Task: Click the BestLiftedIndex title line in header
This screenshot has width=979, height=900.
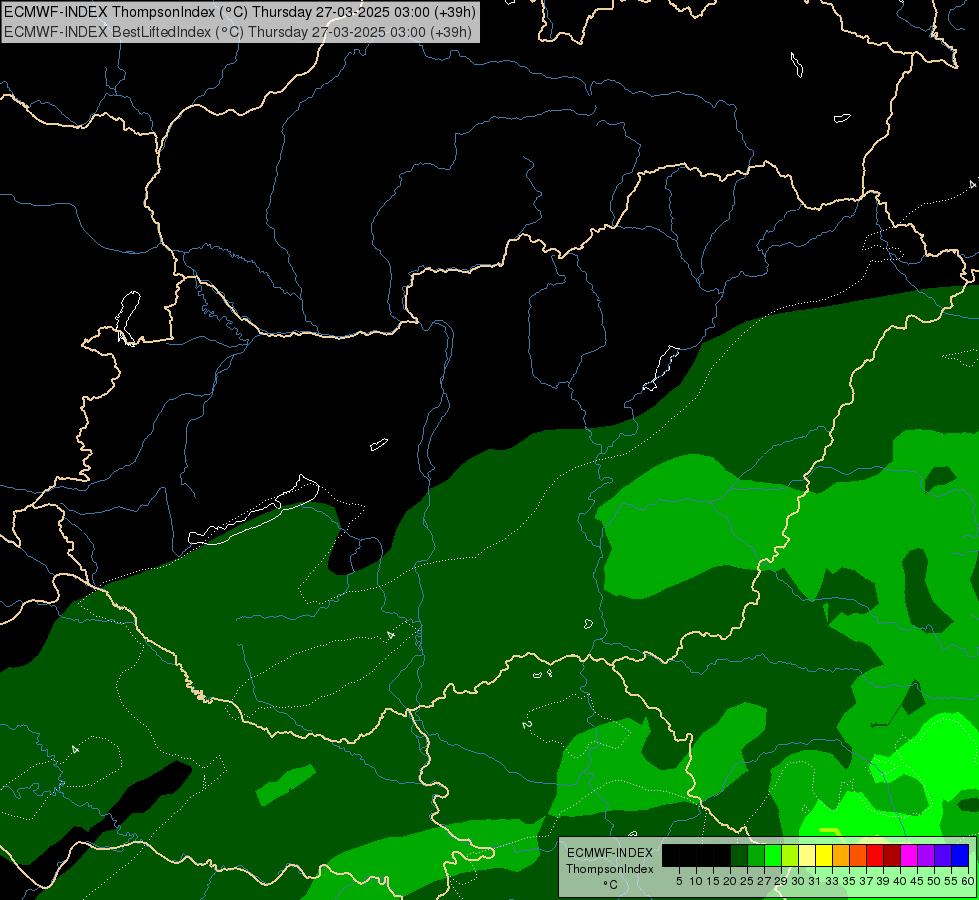Action: click(238, 31)
